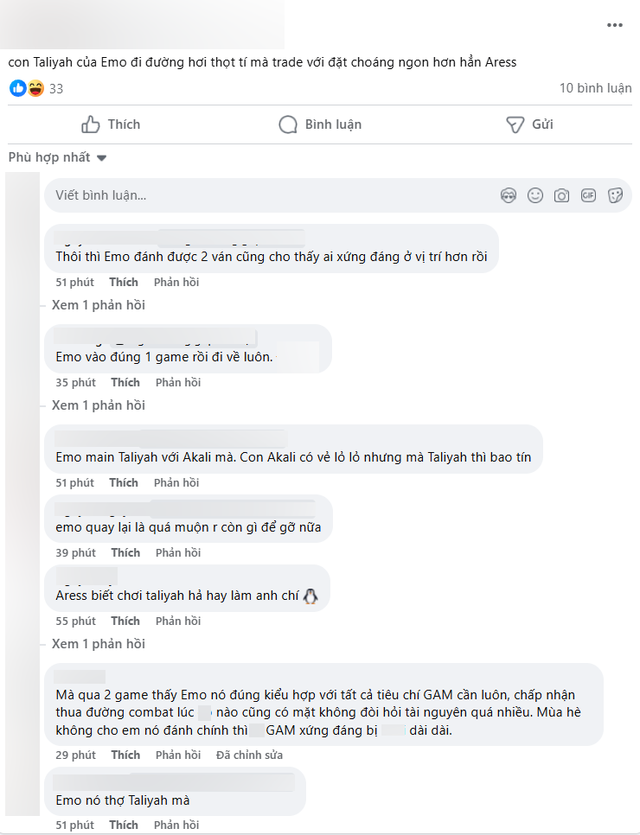
Task: Click the Viết bình luận input field
Action: coord(270,196)
